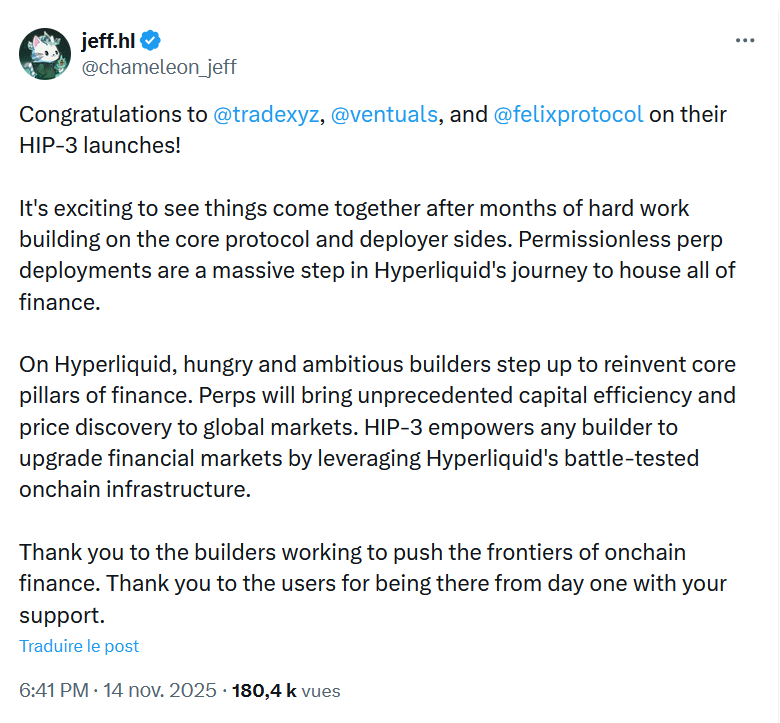The image size is (780, 723).
Task: Click the blue verified checkmark badge
Action: tap(150, 40)
